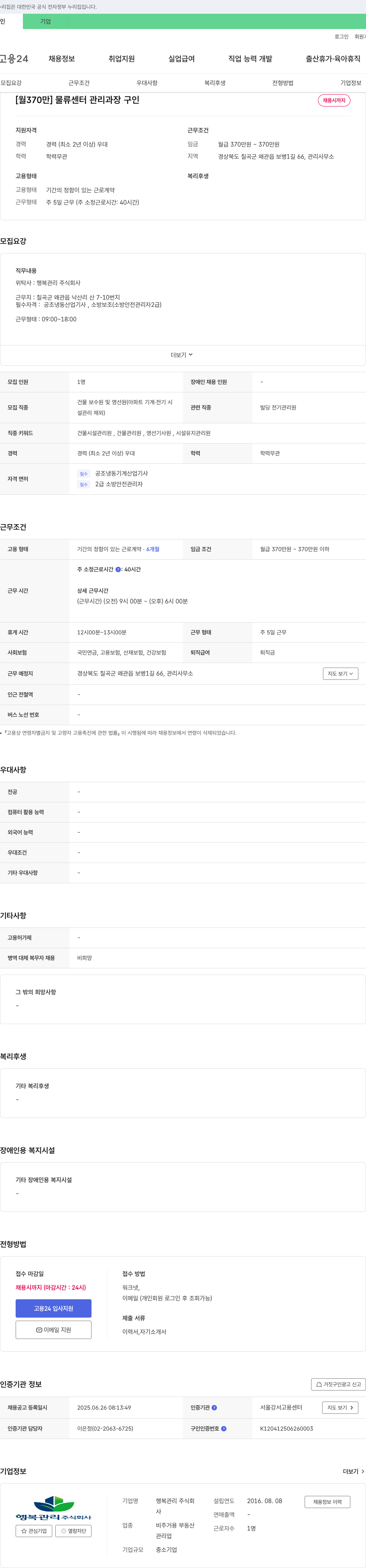This screenshot has width=366, height=1568.
Task: Jump to 기업정보 section tab
Action: point(351,83)
